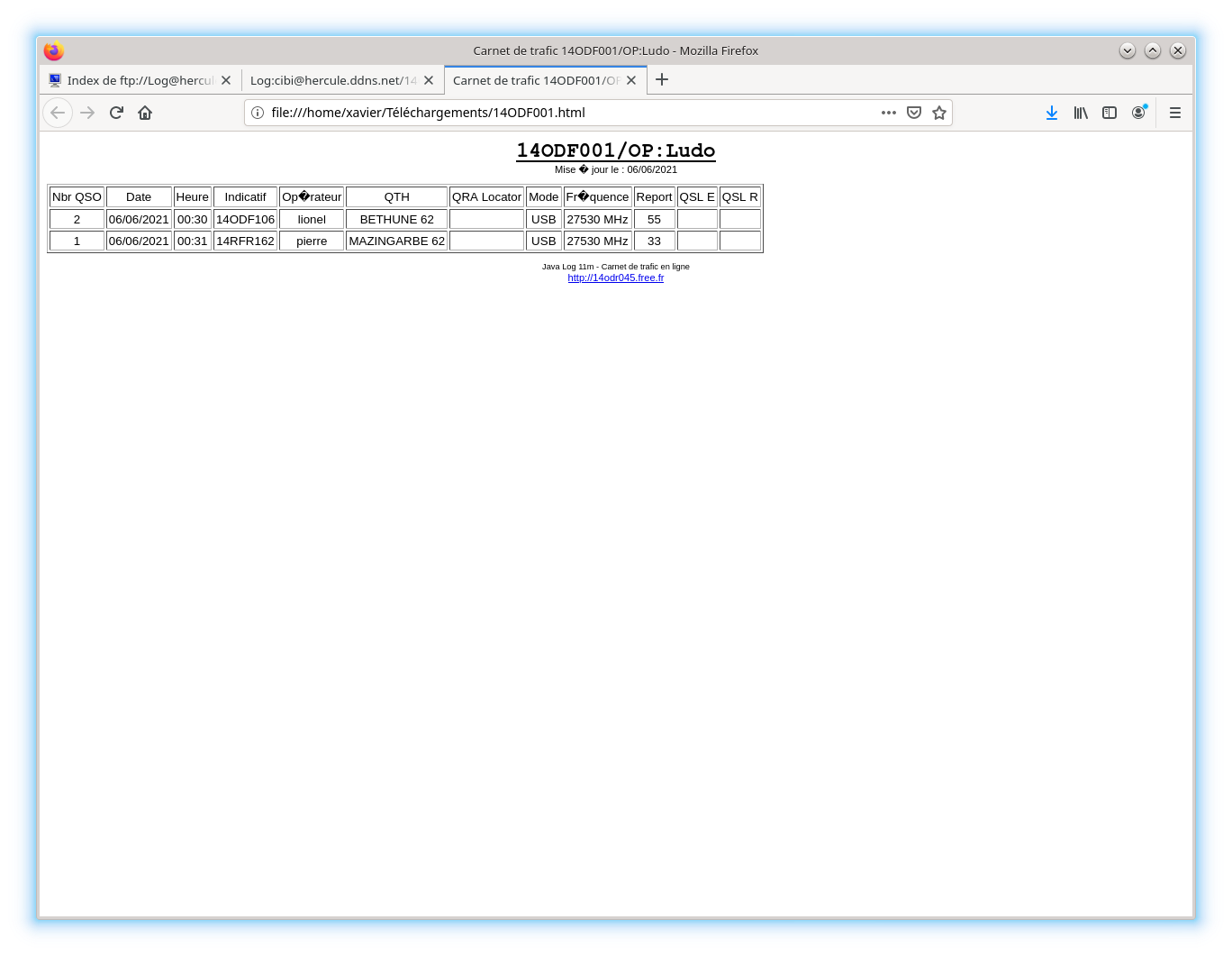The width and height of the screenshot is (1232, 956).
Task: Click the Mise à jour date line
Action: [616, 169]
